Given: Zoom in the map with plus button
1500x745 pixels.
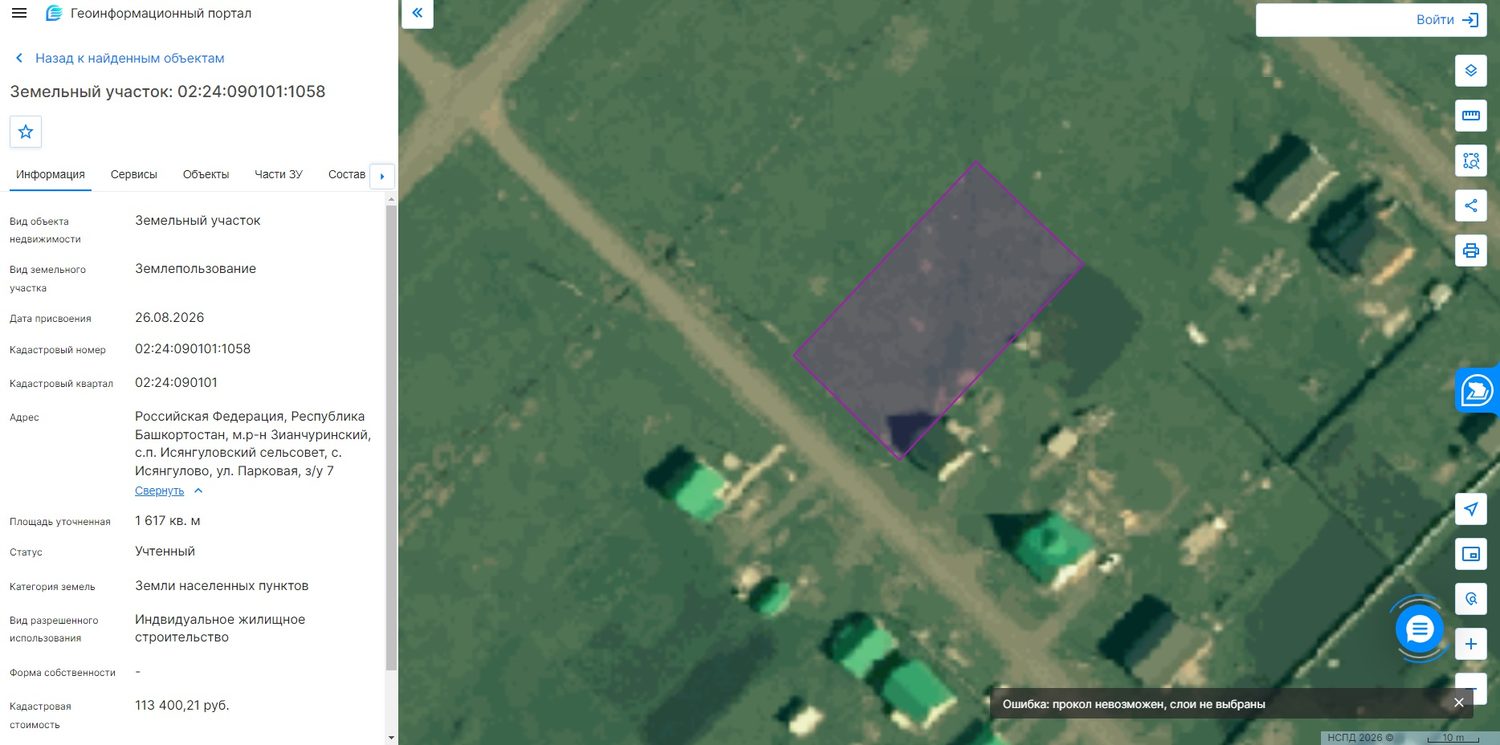Looking at the screenshot, I should click(1471, 644).
